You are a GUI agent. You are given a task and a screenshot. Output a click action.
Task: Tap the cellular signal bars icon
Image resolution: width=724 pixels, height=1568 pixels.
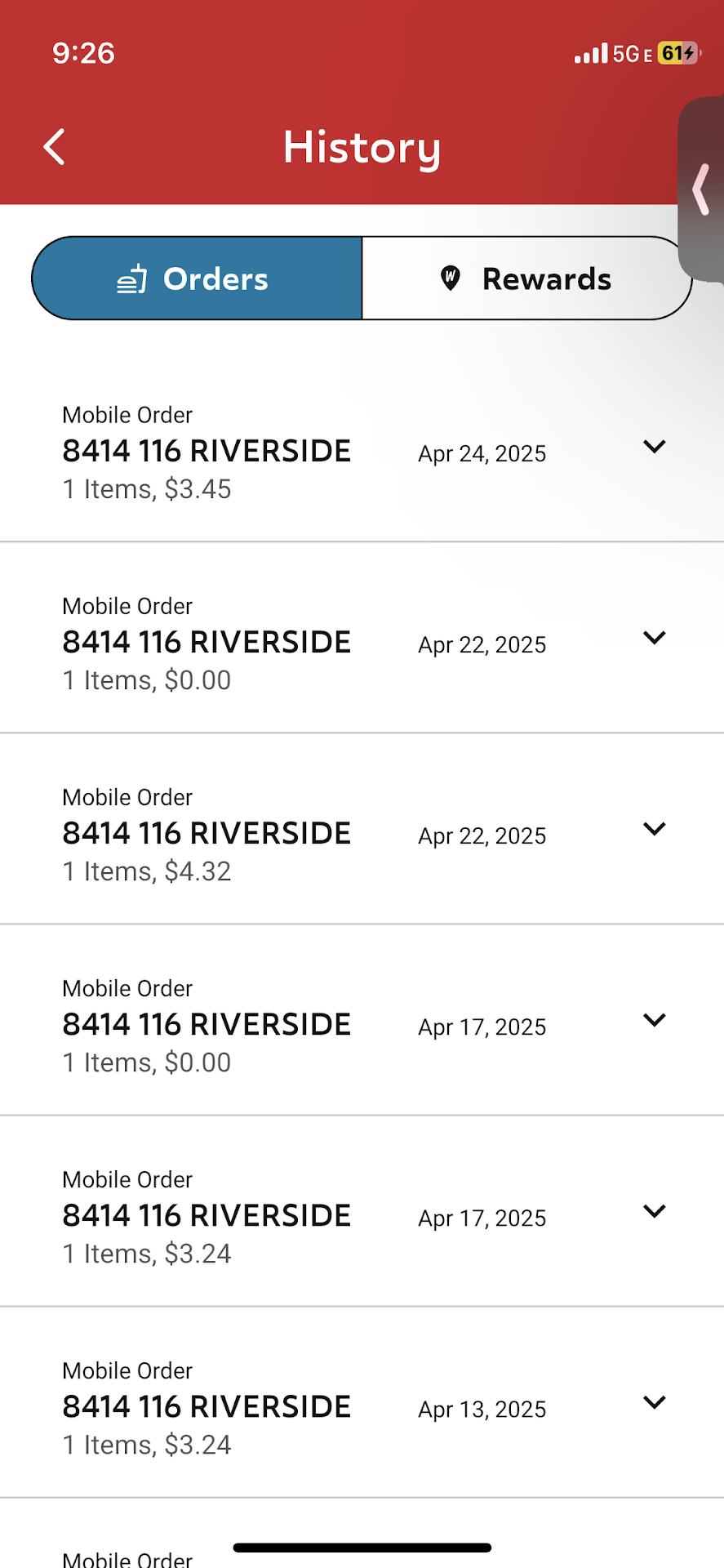tap(591, 55)
